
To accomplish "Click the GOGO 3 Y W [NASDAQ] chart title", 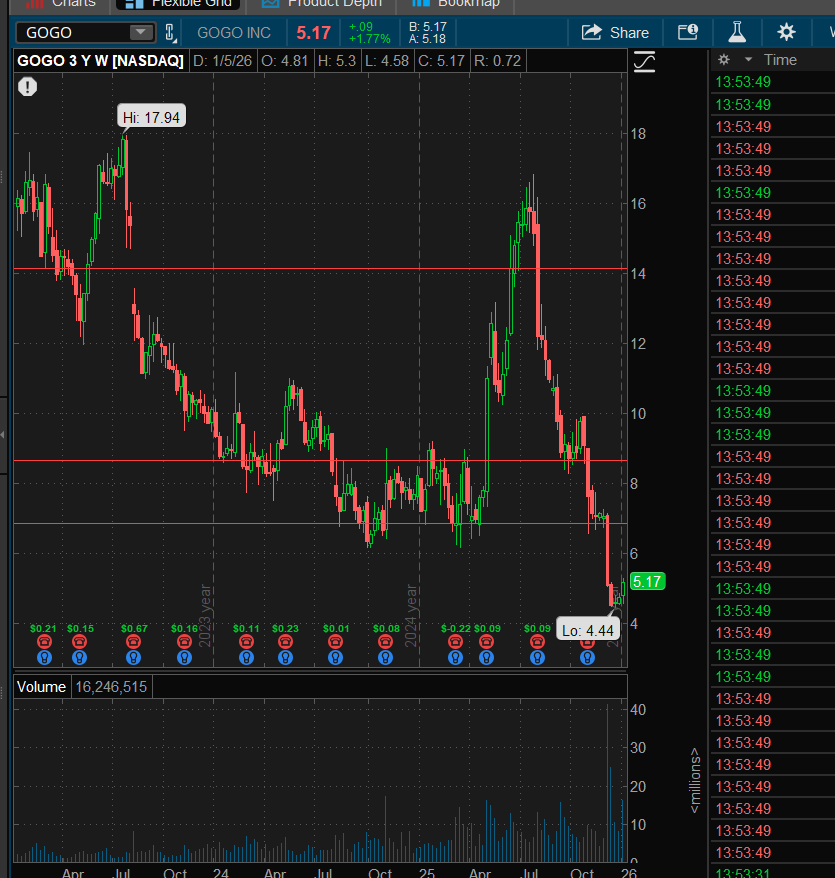I will tap(100, 60).
